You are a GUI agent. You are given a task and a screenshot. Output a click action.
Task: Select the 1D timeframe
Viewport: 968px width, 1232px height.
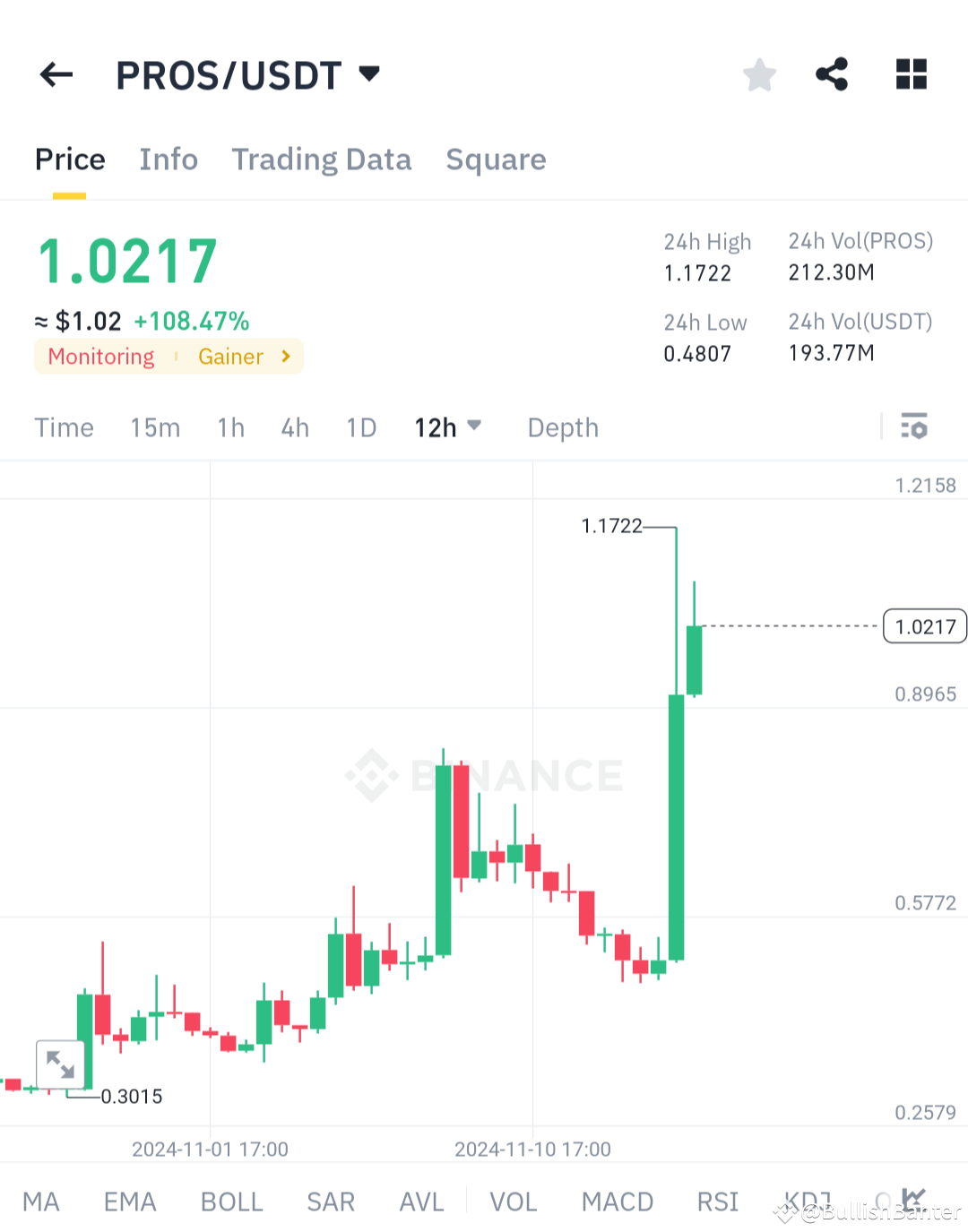tap(361, 427)
